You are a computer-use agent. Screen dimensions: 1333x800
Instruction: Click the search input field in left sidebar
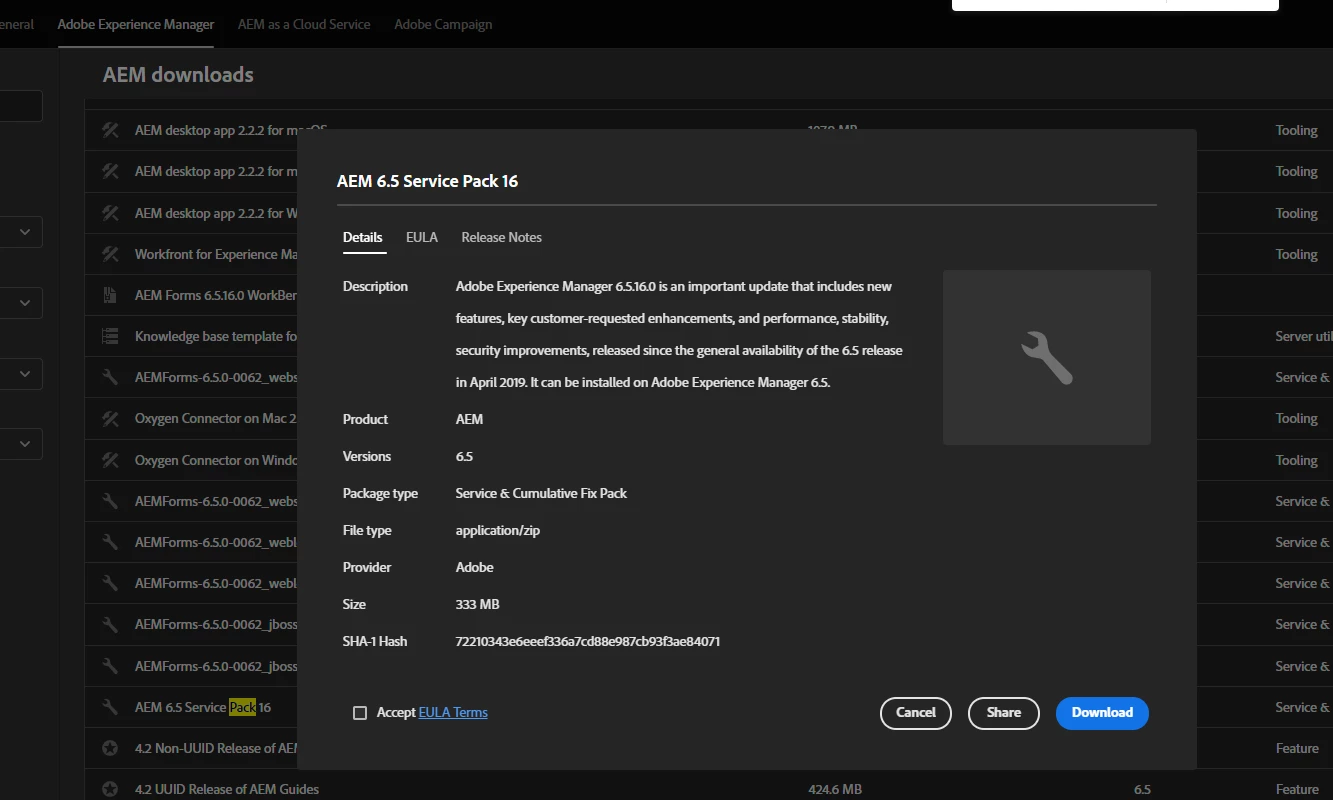20,106
